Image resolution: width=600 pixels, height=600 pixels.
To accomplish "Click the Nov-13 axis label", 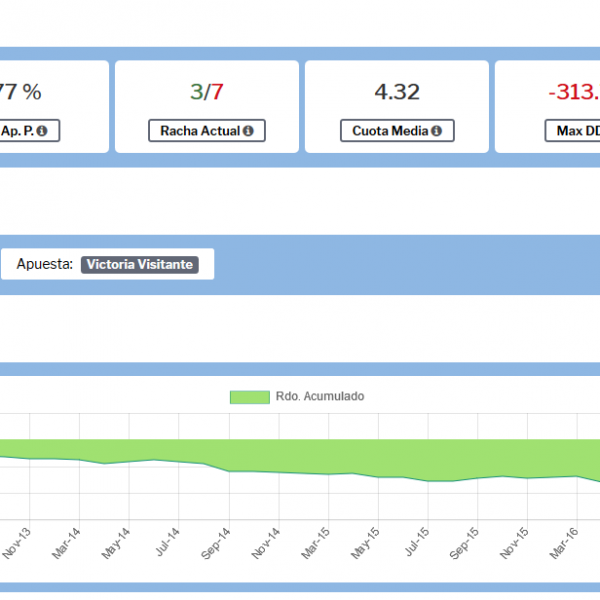I will click(16, 543).
